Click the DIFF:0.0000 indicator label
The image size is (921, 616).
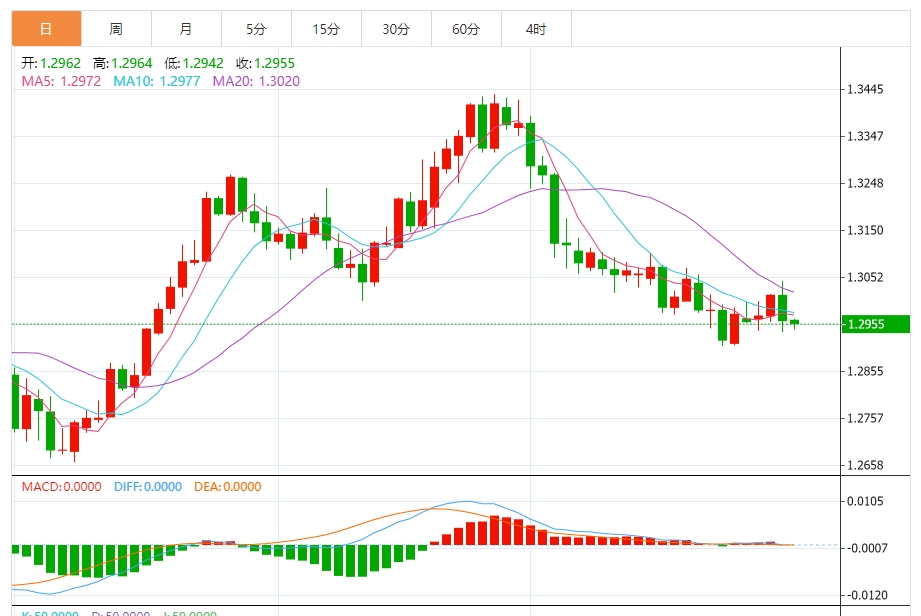click(147, 487)
